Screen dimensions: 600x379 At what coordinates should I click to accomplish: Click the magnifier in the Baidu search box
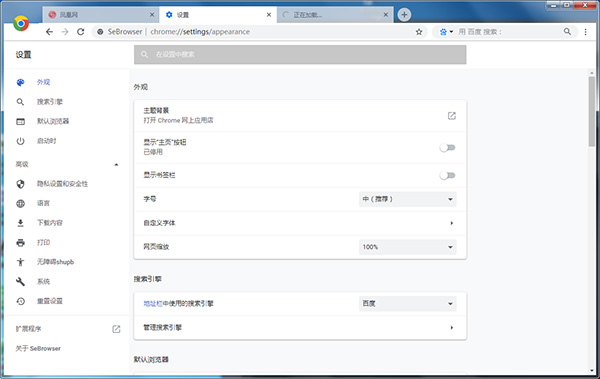click(x=567, y=31)
